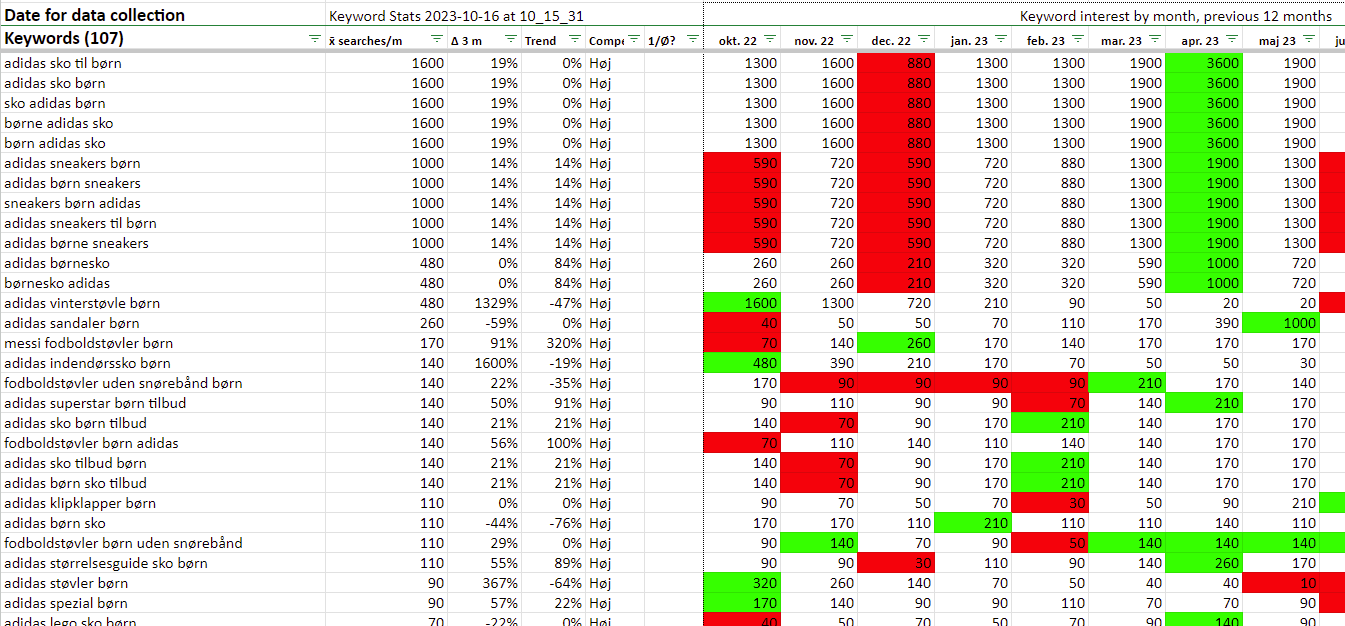Click the okt. 22 column filter icon
Image resolution: width=1345 pixels, height=626 pixels.
[769, 39]
